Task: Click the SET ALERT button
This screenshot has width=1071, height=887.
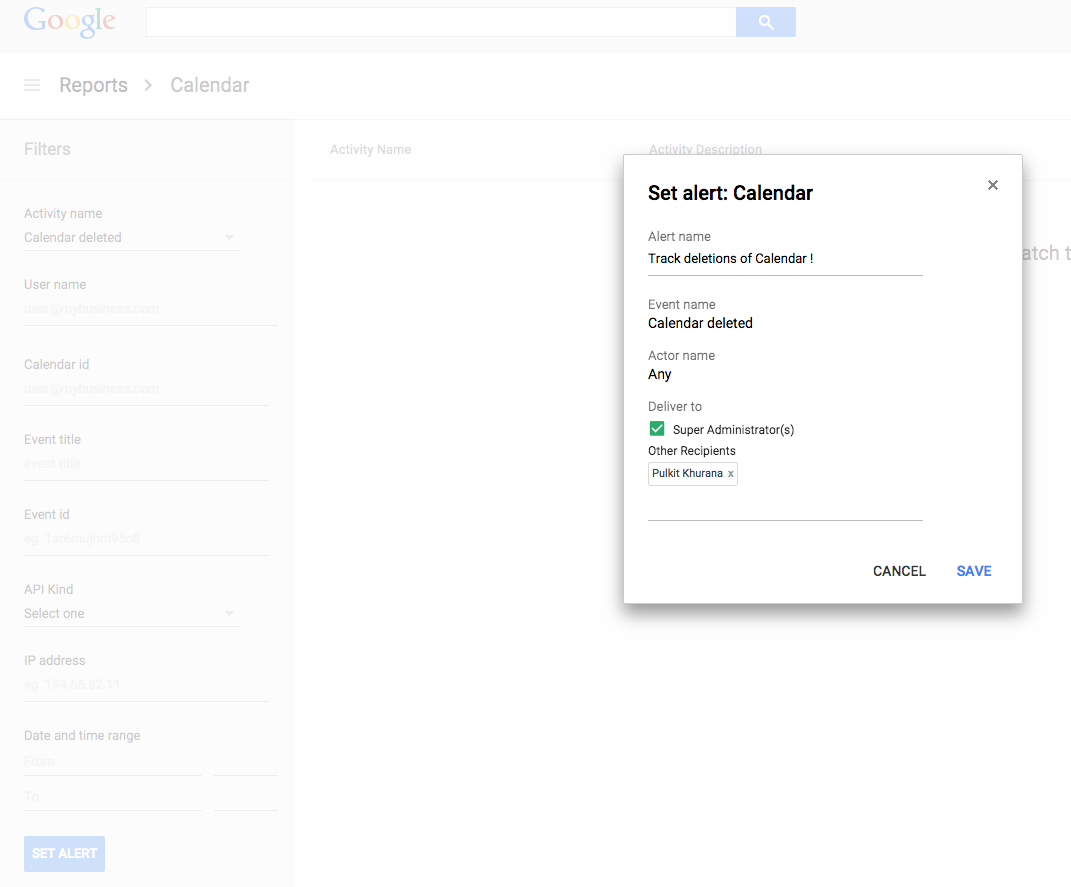Action: pos(64,854)
